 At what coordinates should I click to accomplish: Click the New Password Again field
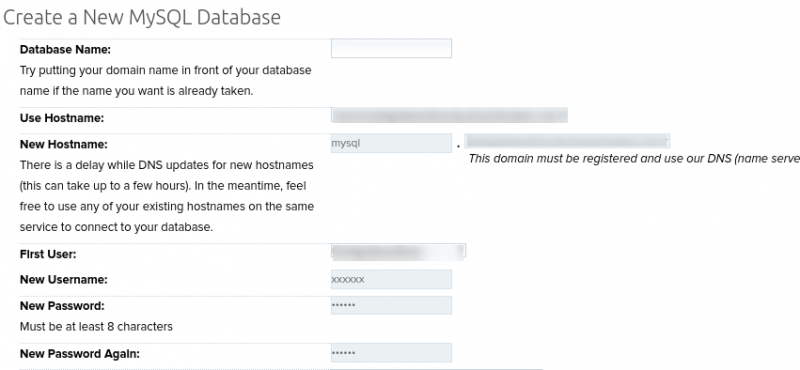[391, 353]
